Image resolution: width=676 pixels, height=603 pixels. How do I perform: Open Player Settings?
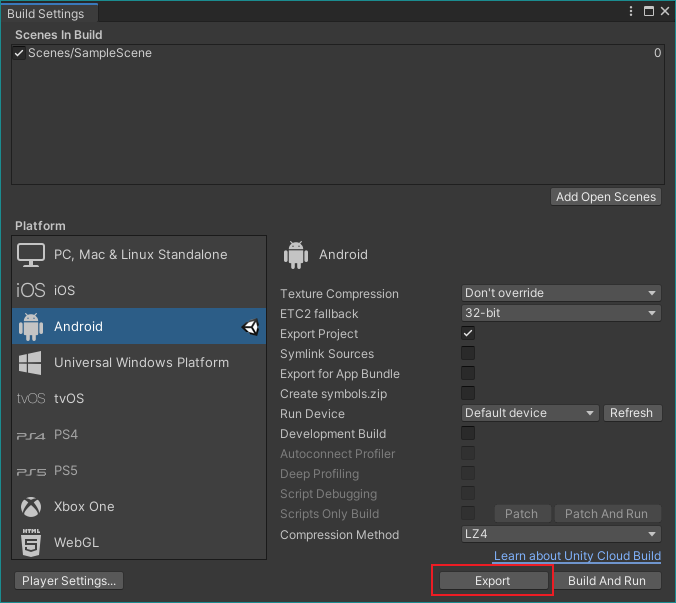[x=69, y=581]
